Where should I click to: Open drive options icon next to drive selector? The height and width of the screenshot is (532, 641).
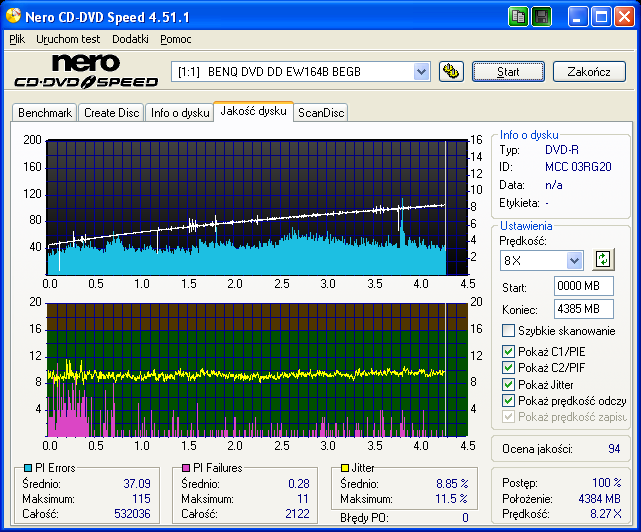tap(451, 72)
